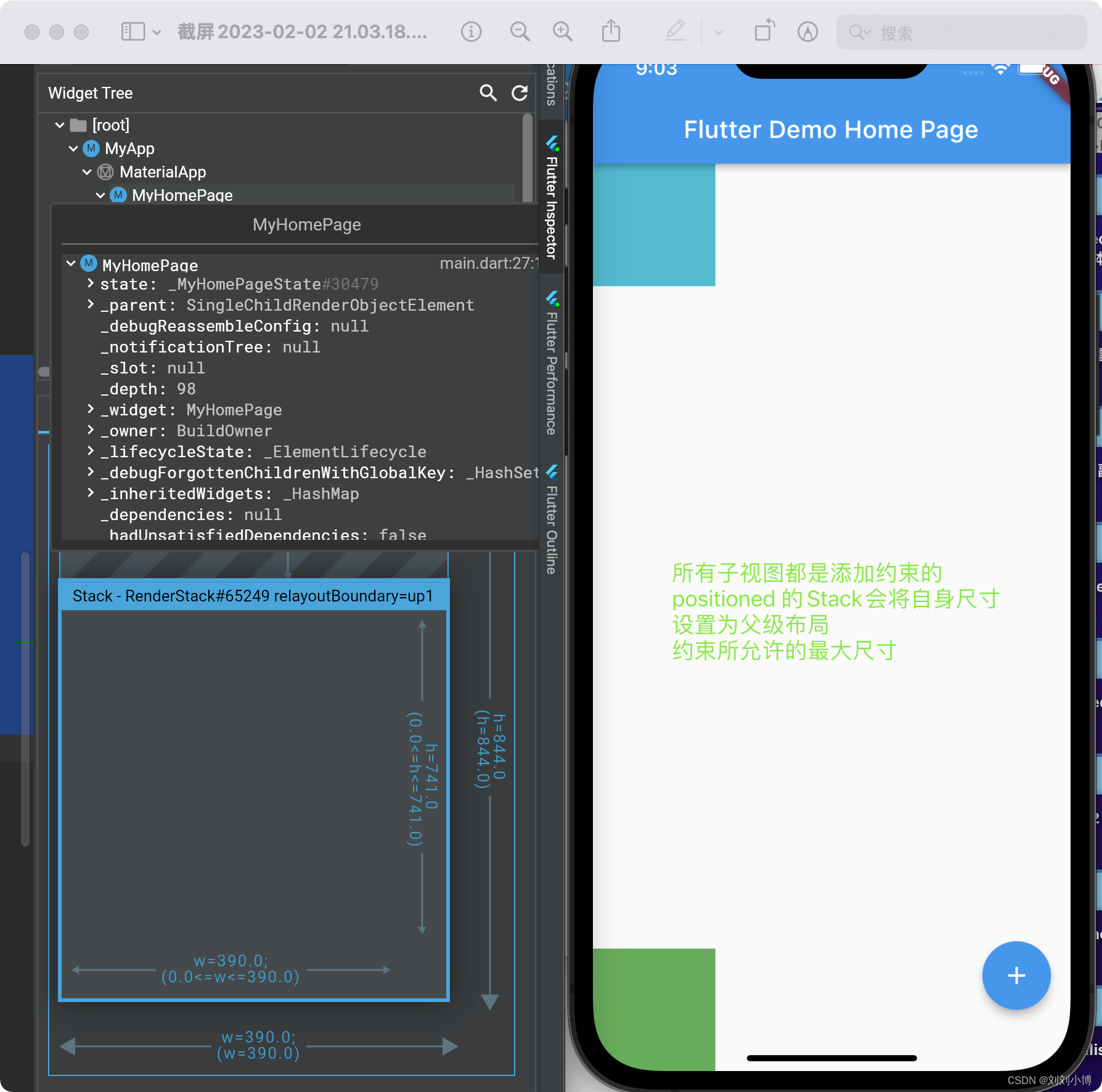Select the MyApp widget in tree

(x=129, y=149)
